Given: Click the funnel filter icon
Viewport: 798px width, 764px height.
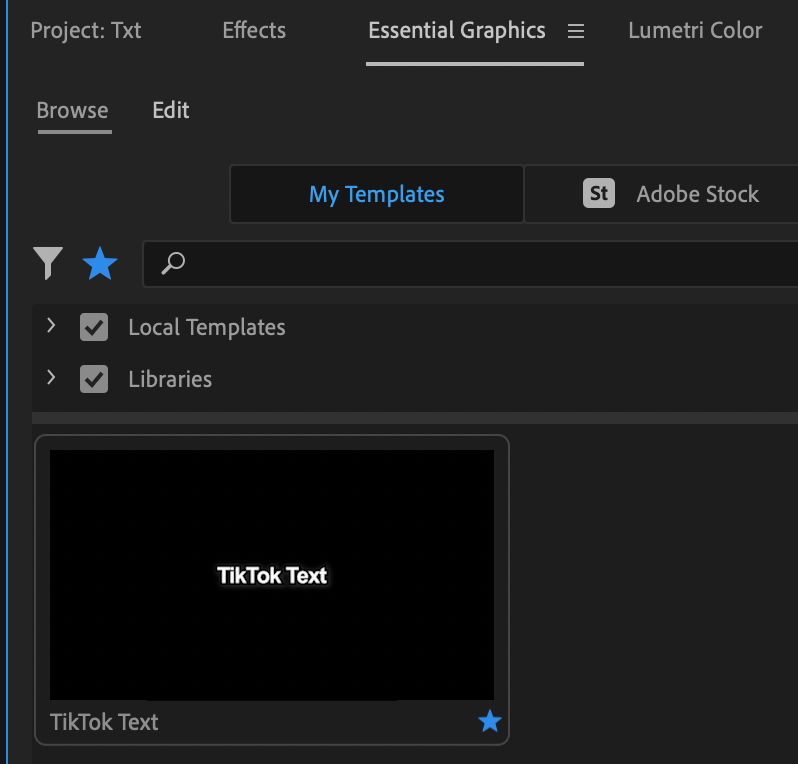Looking at the screenshot, I should [x=48, y=264].
